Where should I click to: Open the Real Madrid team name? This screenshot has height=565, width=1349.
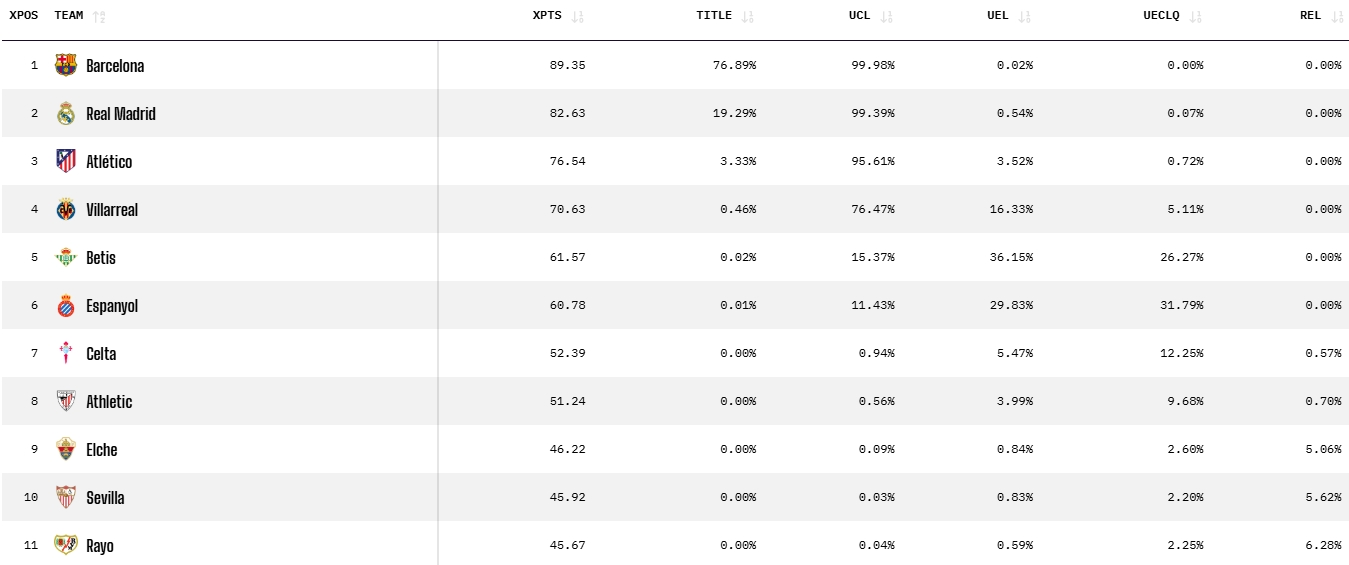121,114
